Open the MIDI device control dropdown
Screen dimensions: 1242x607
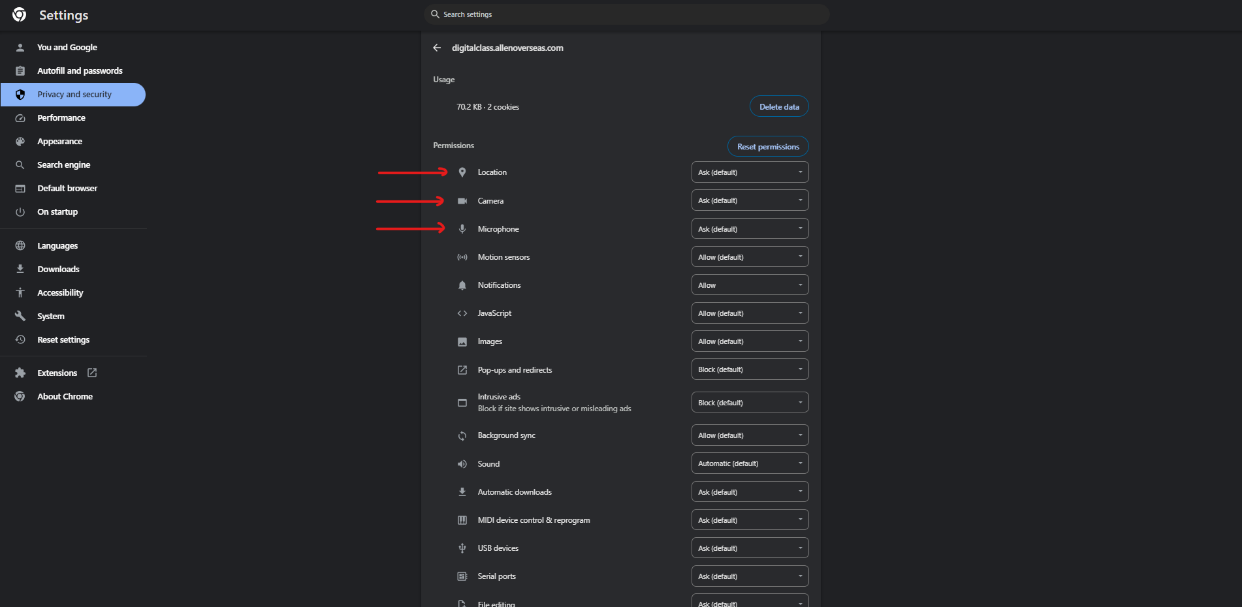coord(750,520)
